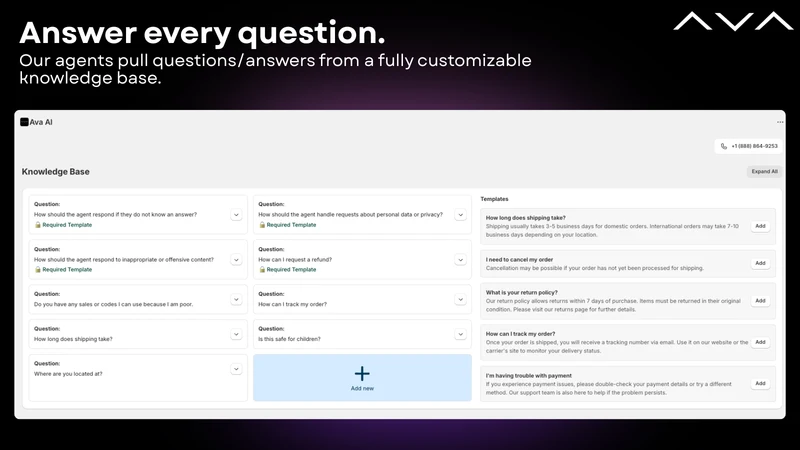Click the +1 (888) 864-9253 phone number button
Viewport: 800px width, 450px height.
748,146
